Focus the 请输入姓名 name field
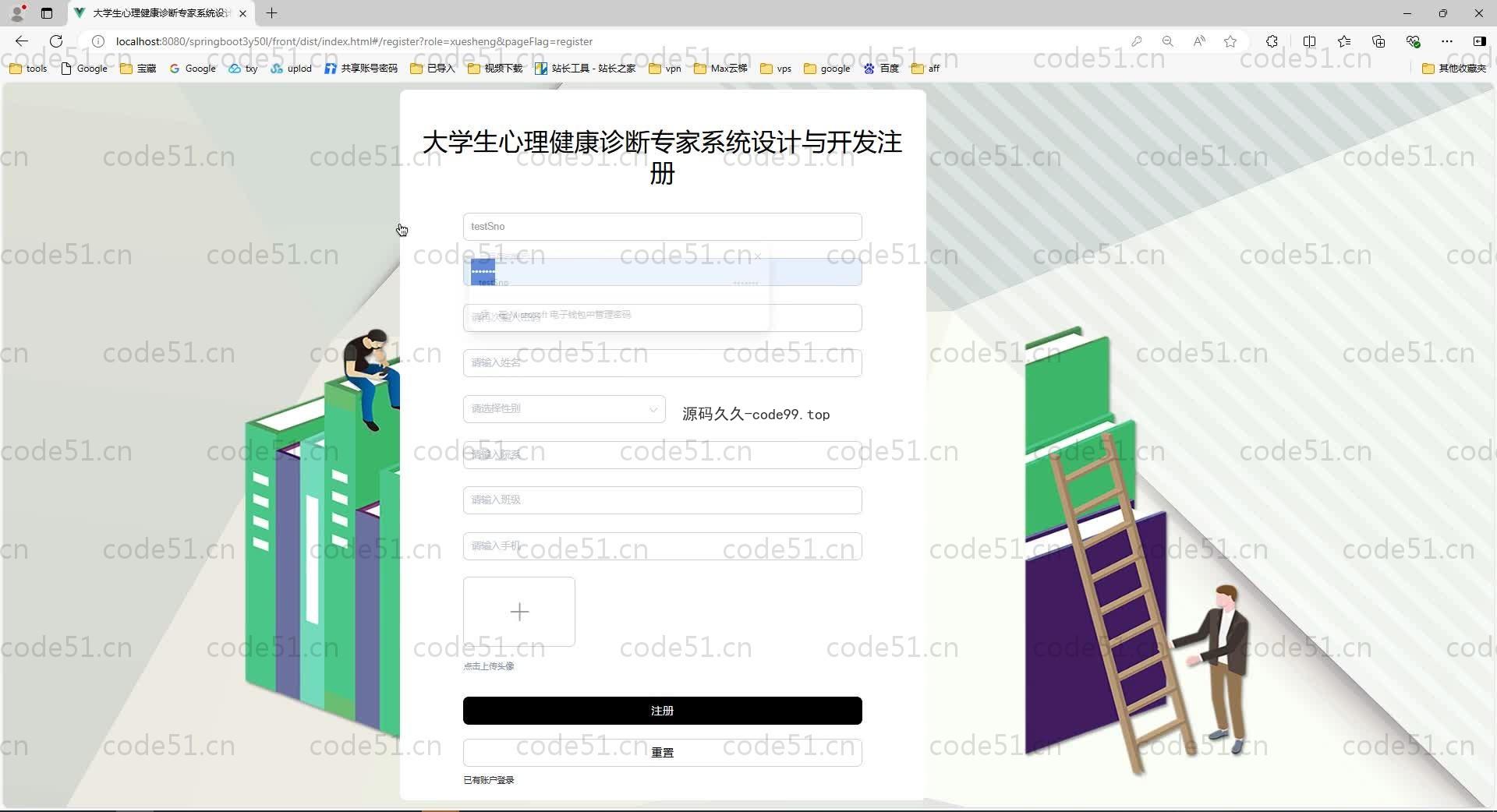 [x=663, y=363]
